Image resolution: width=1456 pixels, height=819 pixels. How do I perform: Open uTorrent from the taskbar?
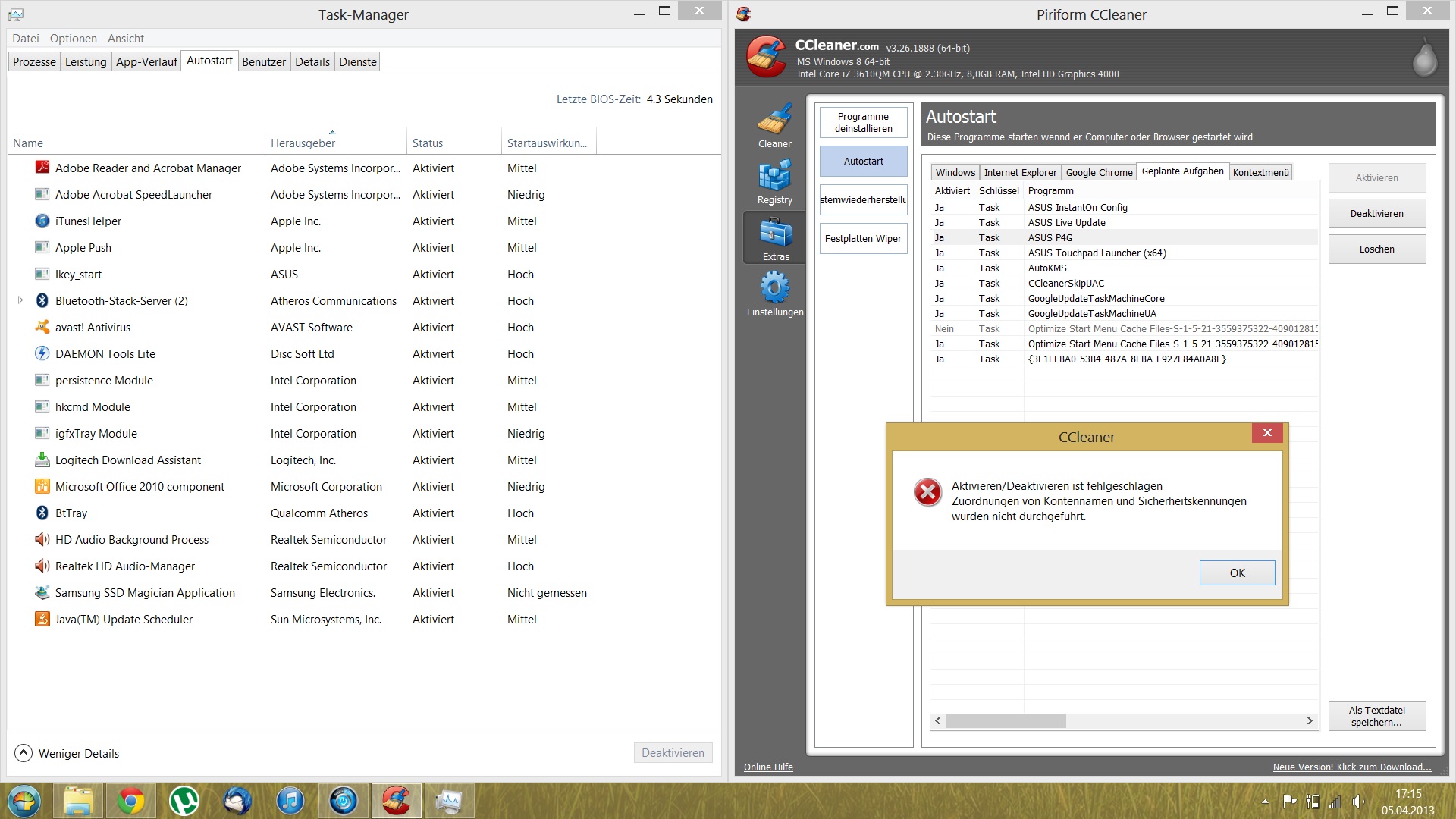tap(184, 801)
